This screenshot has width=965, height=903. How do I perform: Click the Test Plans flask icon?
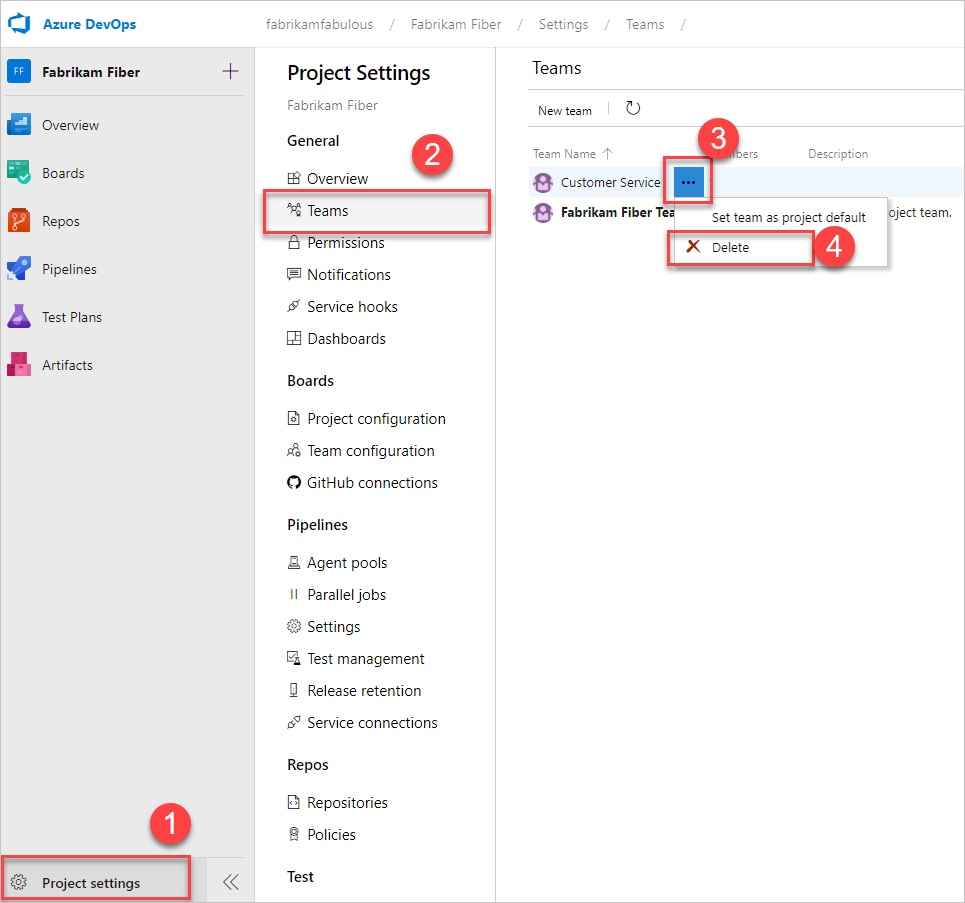[18, 317]
